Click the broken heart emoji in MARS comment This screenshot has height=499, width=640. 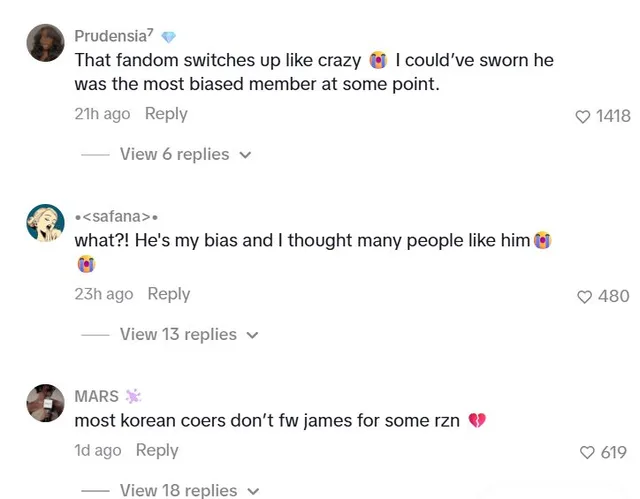(477, 420)
